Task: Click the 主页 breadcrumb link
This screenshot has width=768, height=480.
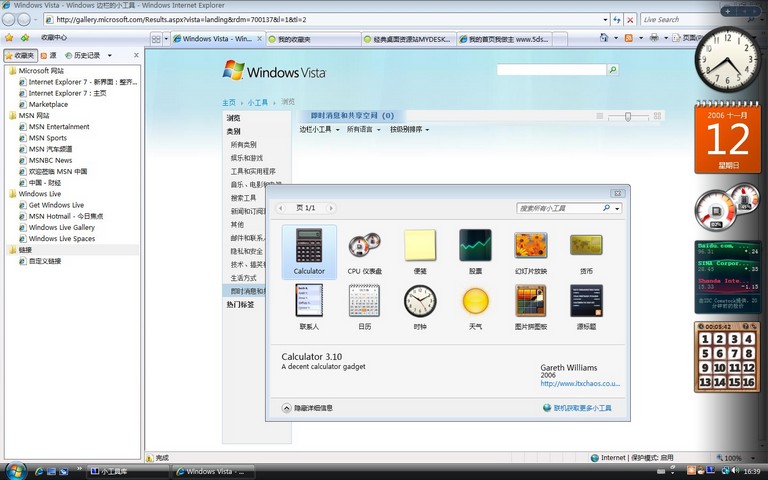Action: (x=229, y=102)
